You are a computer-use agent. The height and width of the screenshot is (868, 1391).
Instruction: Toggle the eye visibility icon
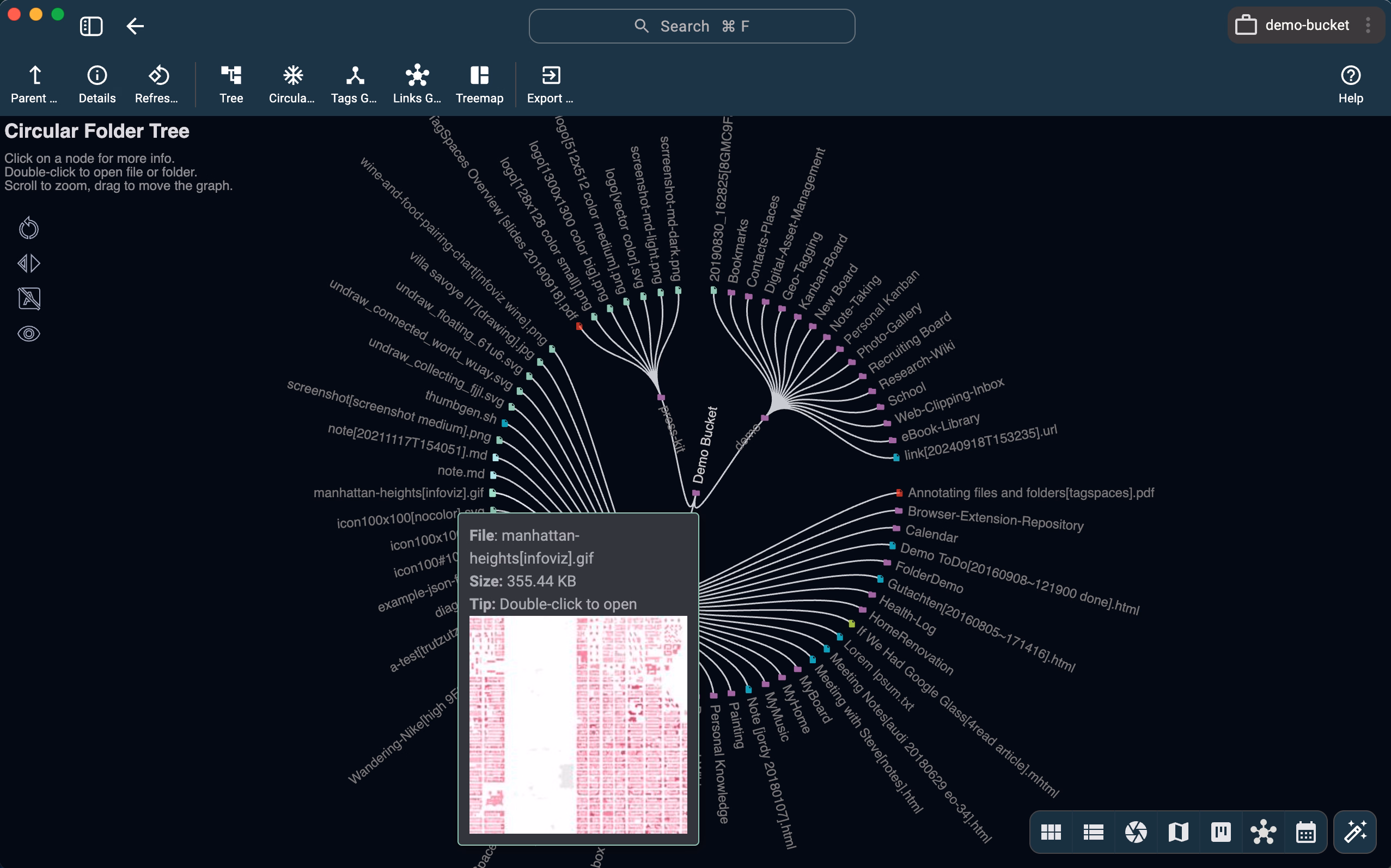click(x=28, y=334)
